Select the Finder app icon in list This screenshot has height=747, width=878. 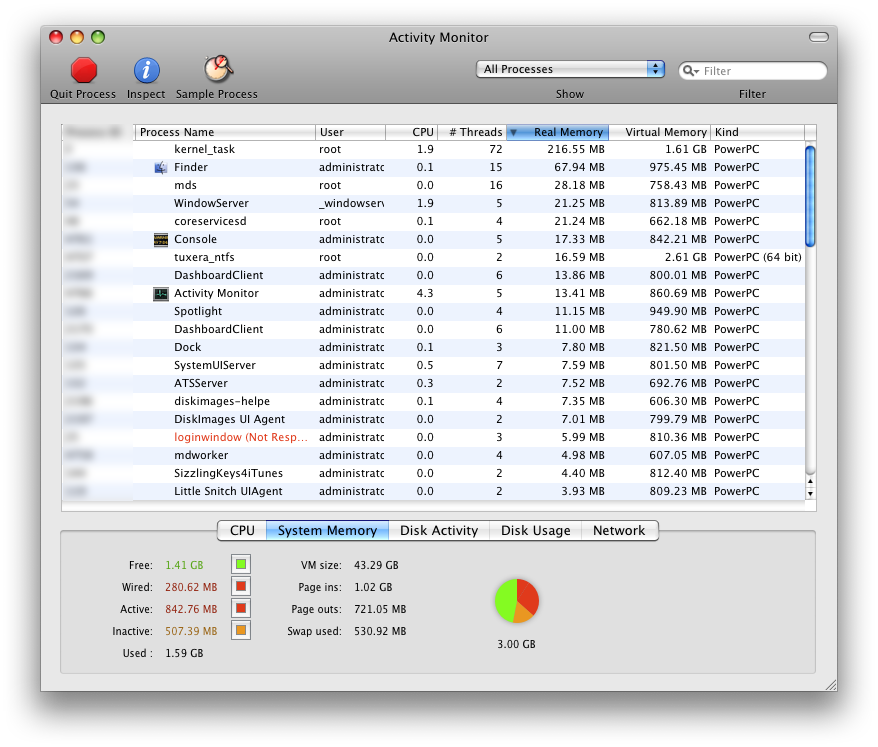(x=161, y=167)
